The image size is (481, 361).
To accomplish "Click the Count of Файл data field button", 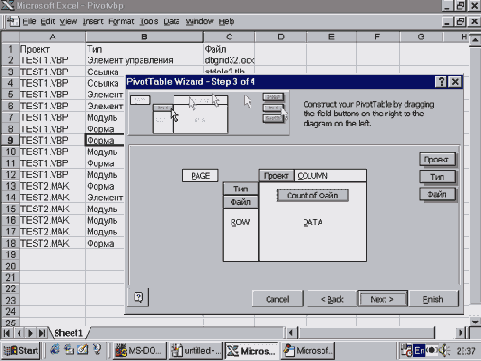I will point(312,195).
